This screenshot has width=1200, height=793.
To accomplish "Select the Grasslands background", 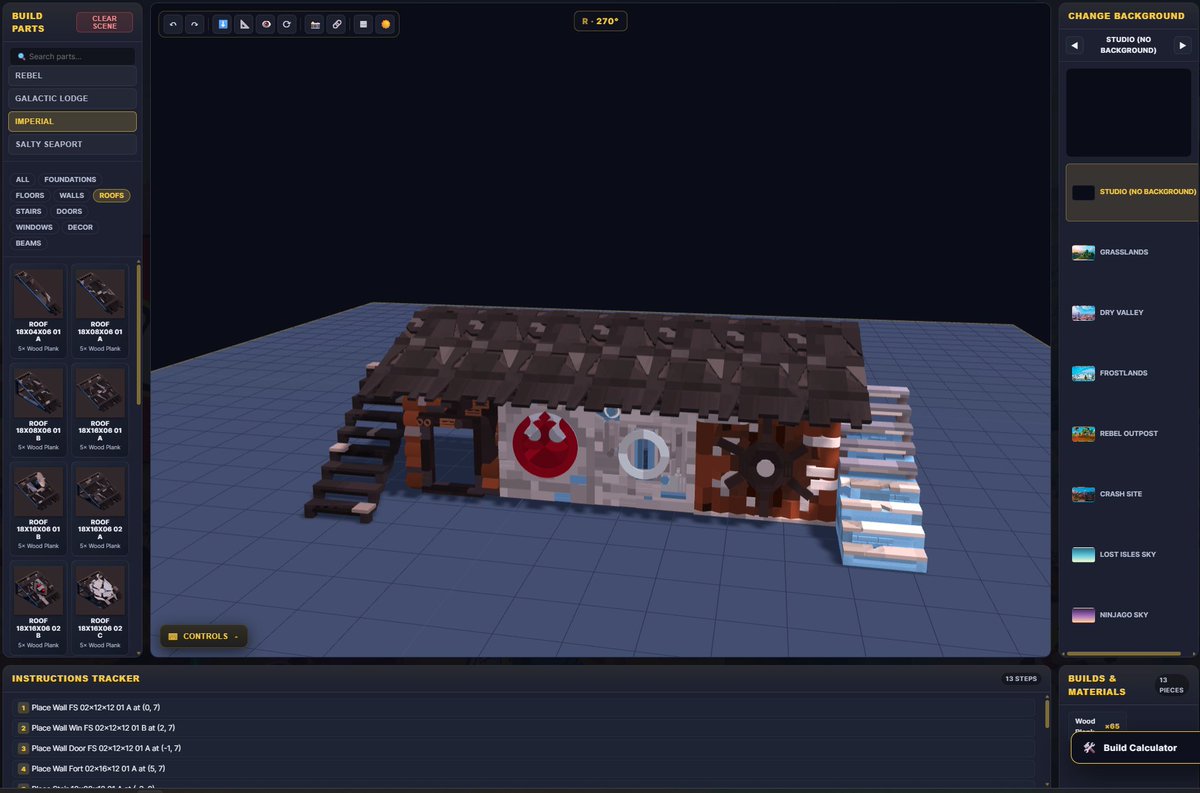I will point(1133,252).
